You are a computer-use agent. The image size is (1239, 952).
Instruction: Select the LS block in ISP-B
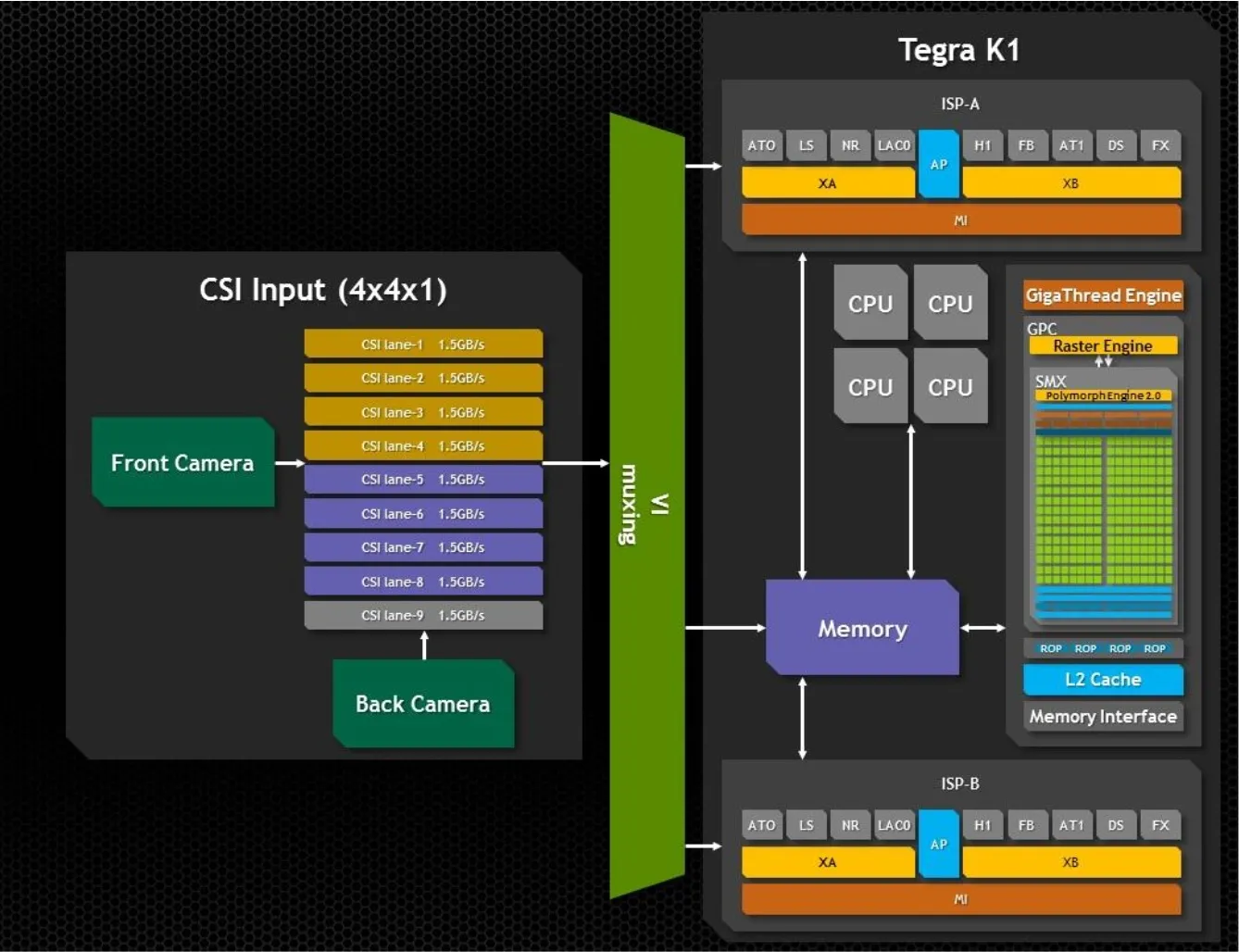[806, 825]
